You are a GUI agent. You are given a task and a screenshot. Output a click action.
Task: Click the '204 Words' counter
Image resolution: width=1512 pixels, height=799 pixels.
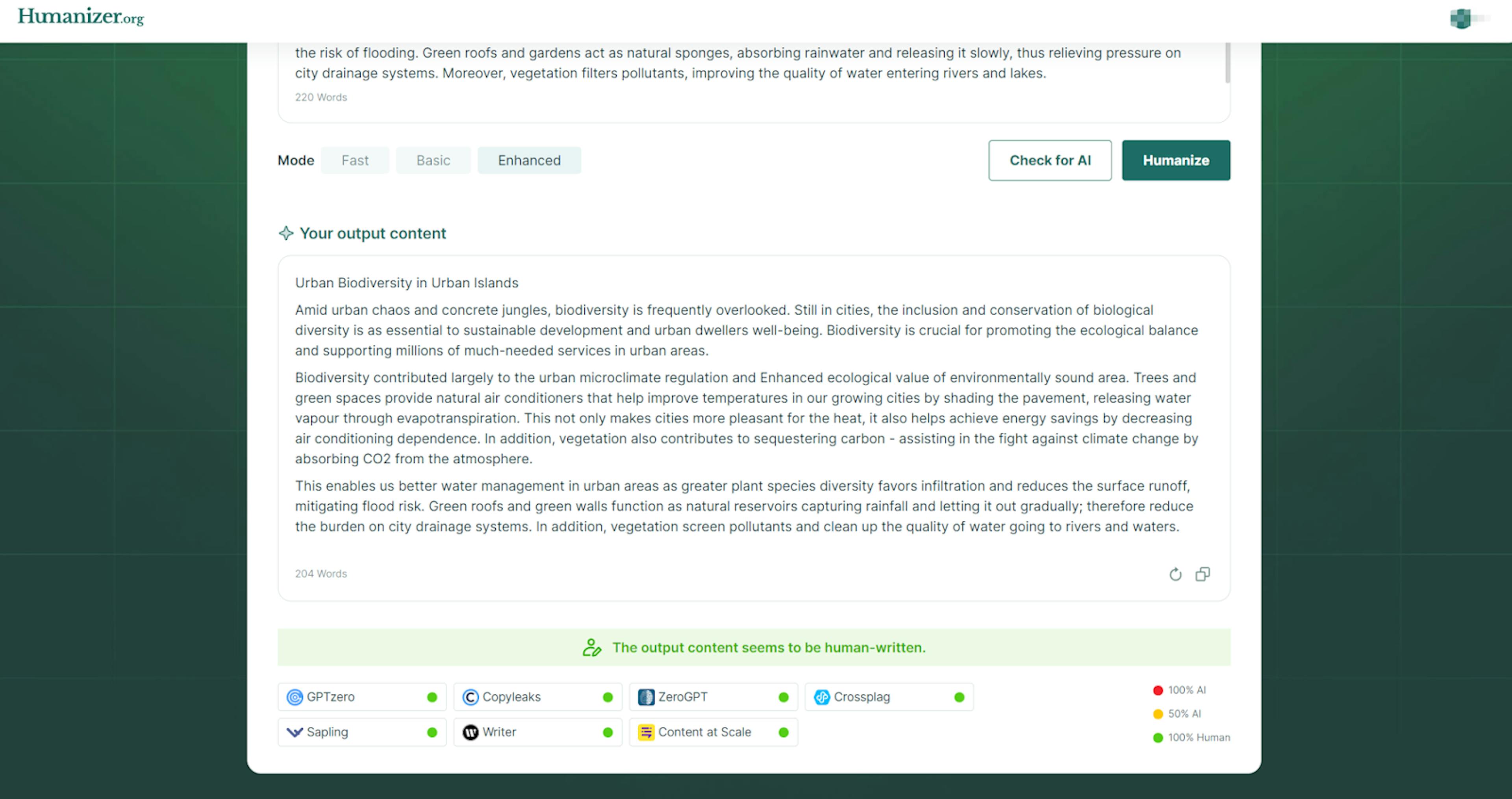point(321,574)
